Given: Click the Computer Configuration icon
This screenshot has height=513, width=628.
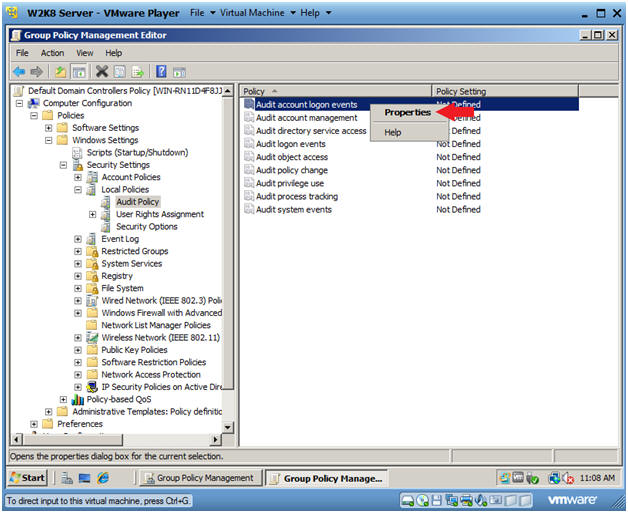Looking at the screenshot, I should click(34, 103).
